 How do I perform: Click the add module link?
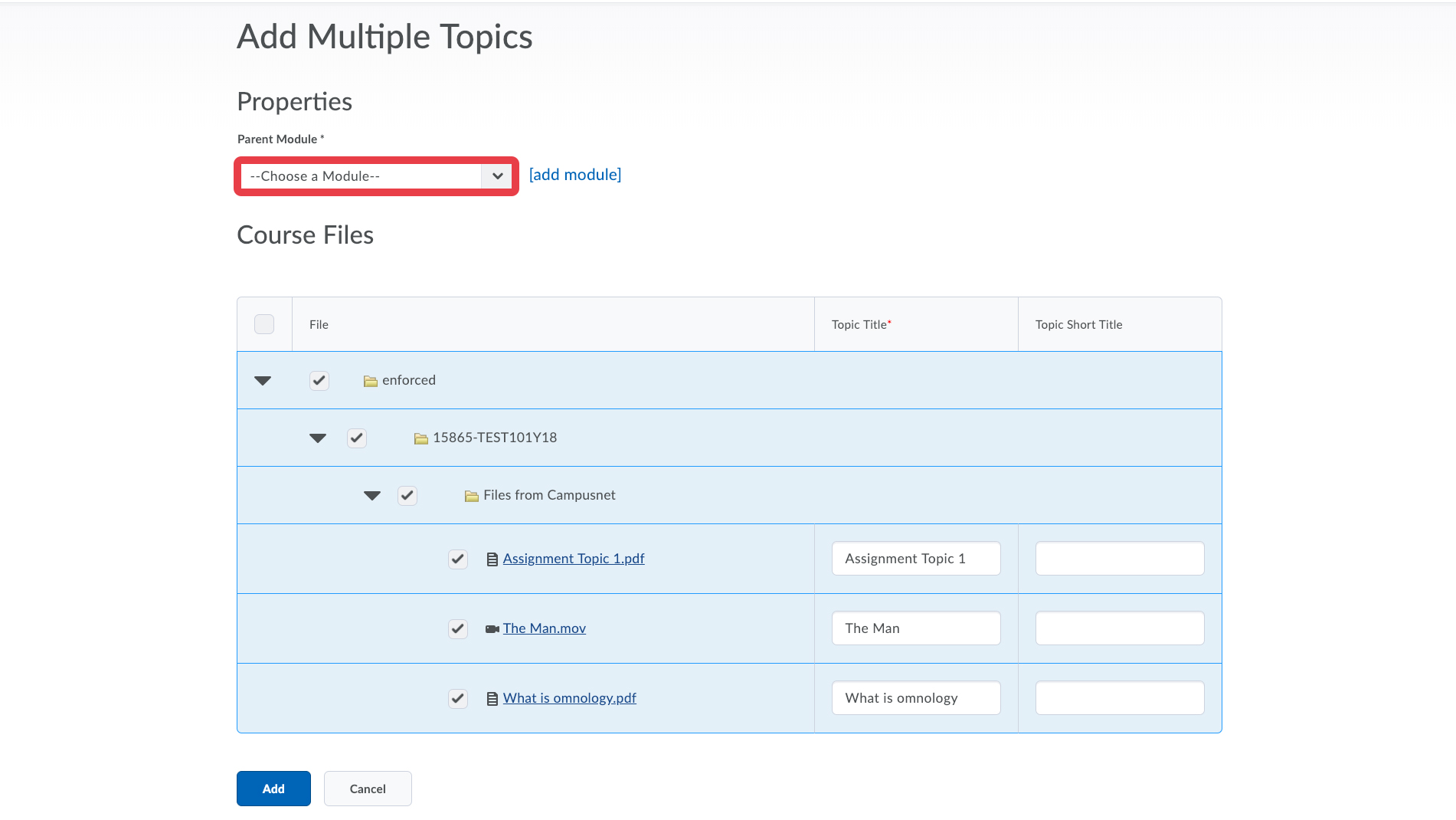574,175
